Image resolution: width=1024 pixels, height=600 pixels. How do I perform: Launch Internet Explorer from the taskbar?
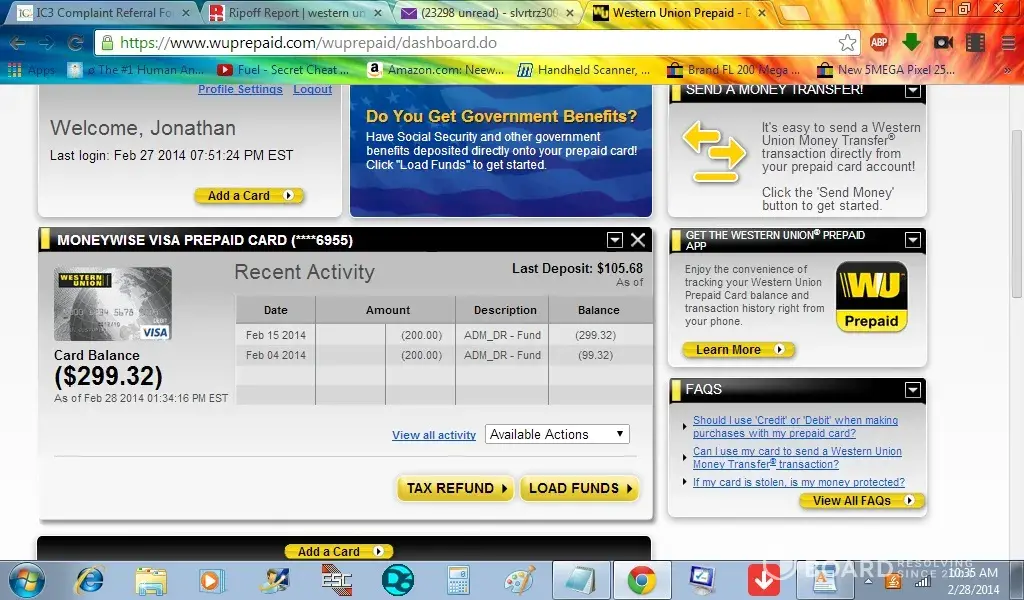[x=89, y=580]
